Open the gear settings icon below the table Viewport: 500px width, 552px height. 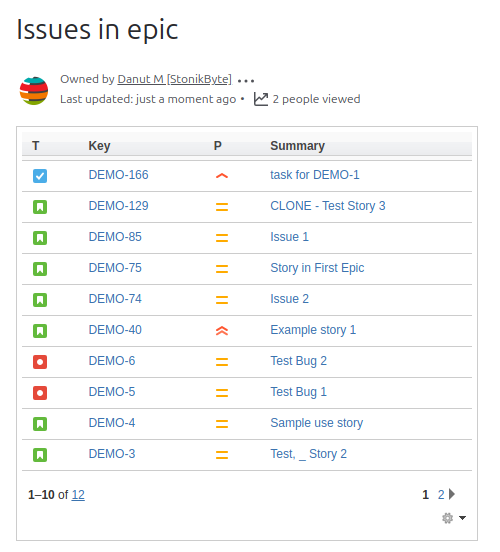[x=448, y=518]
